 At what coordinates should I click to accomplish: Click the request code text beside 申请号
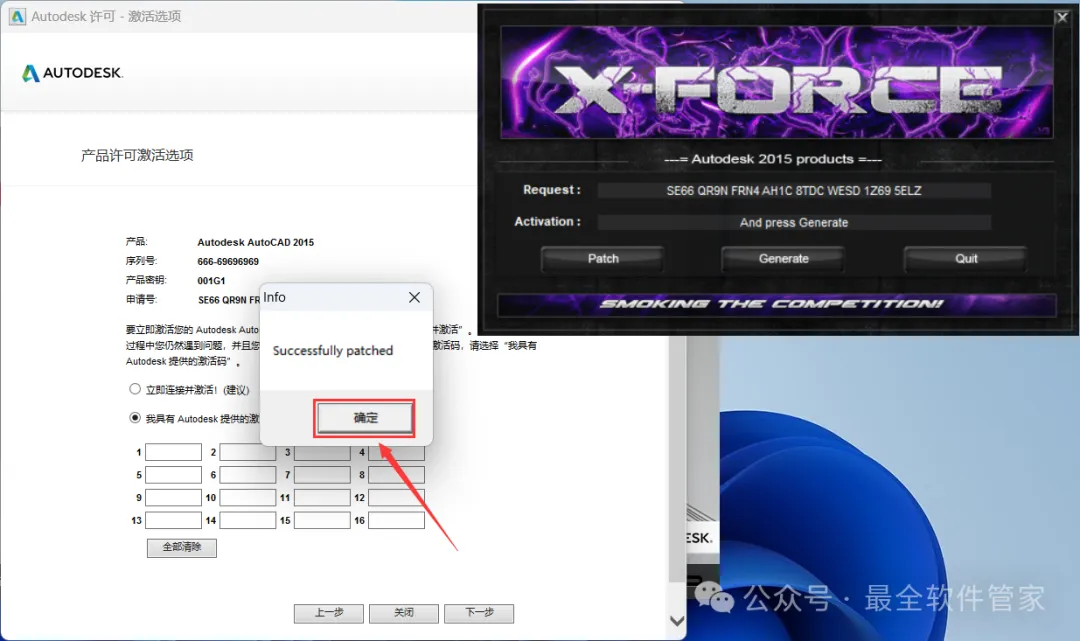229,300
